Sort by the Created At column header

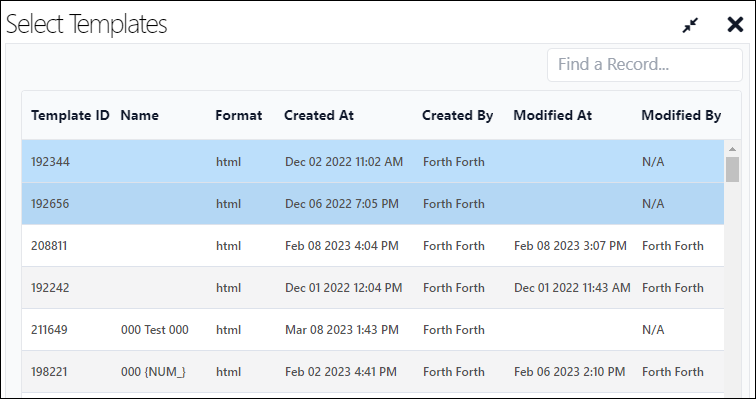319,116
